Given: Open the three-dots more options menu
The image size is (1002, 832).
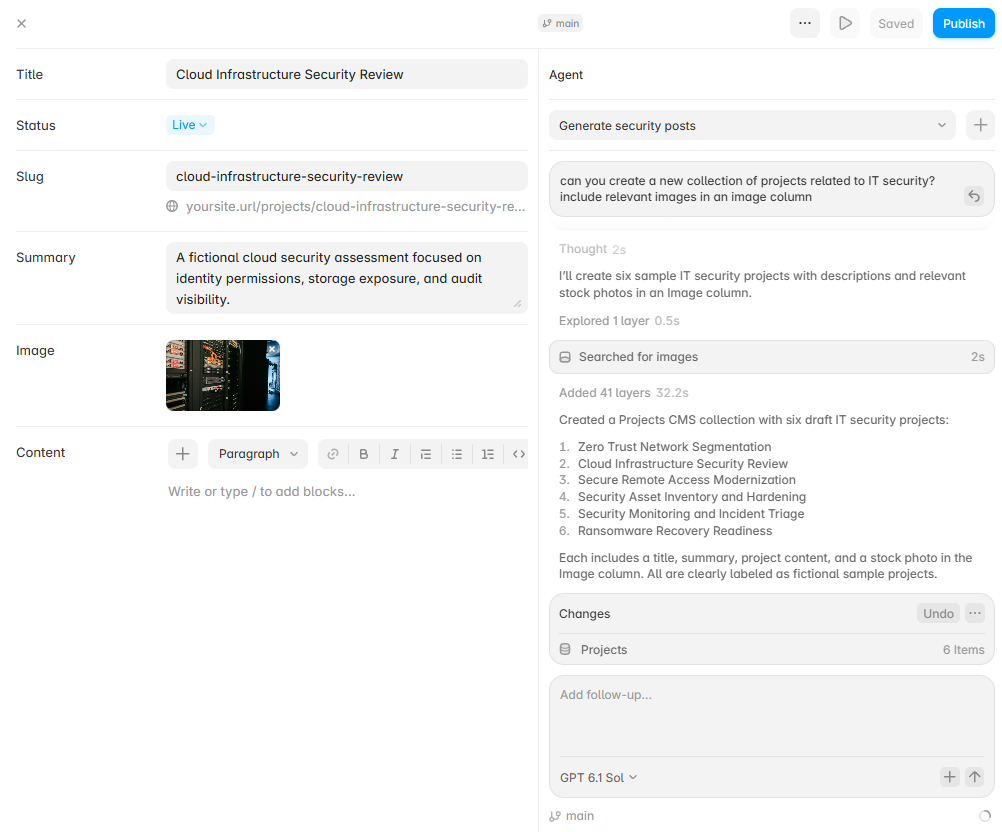Looking at the screenshot, I should (x=805, y=24).
